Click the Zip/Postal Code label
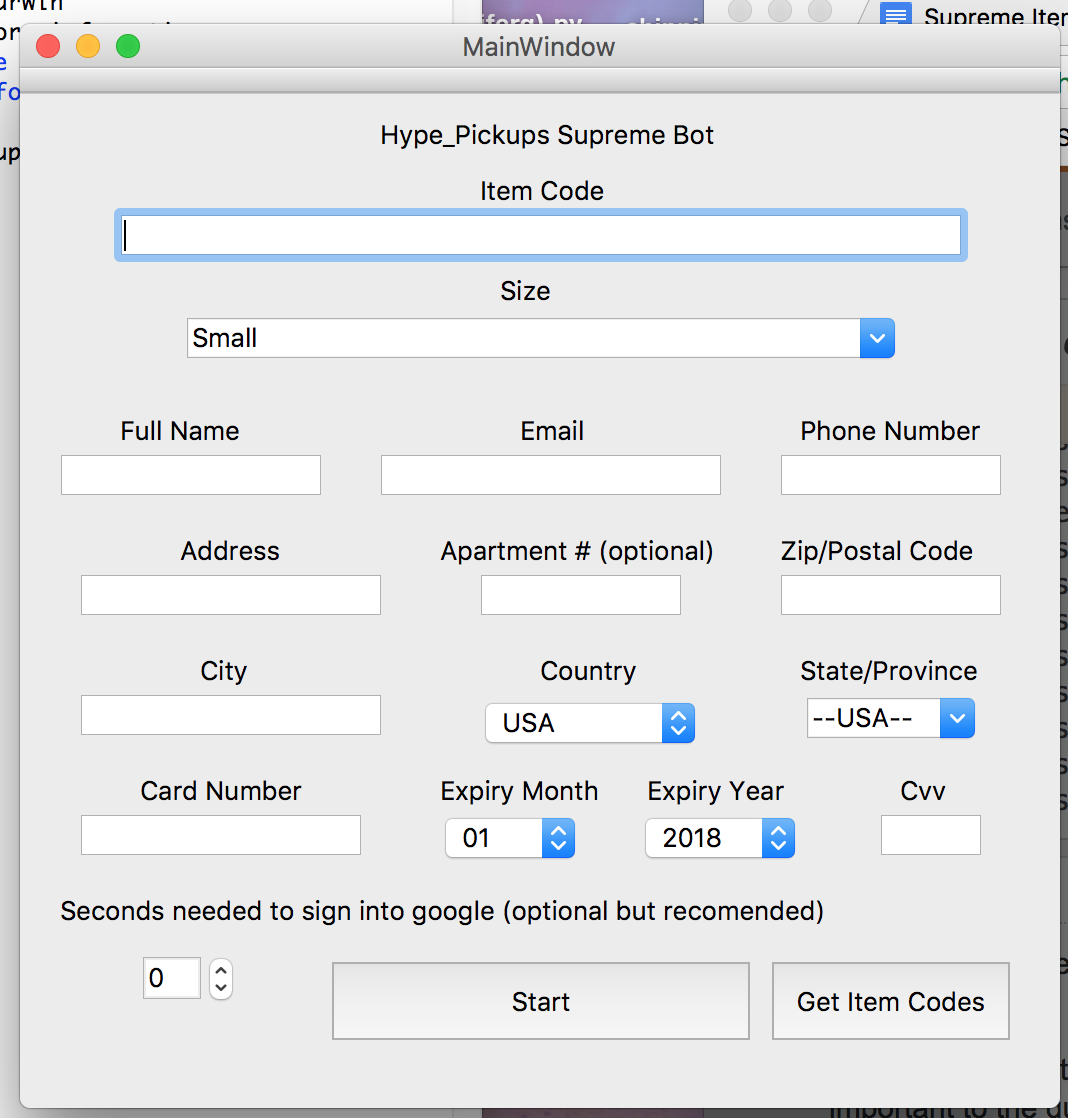1068x1118 pixels. coord(877,551)
